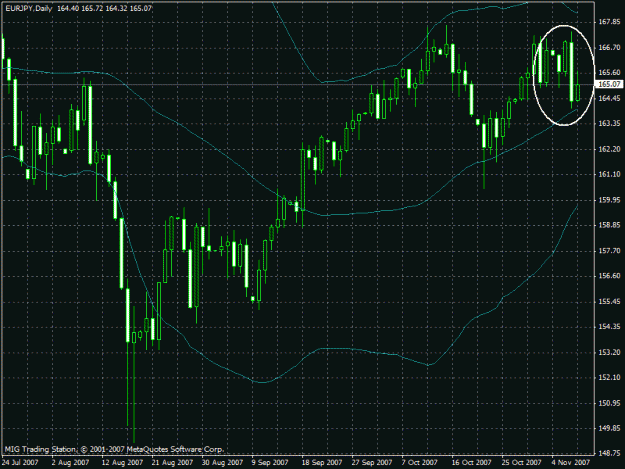The width and height of the screenshot is (625, 469).
Task: Click the 153.20 price axis label
Action: click(x=609, y=352)
